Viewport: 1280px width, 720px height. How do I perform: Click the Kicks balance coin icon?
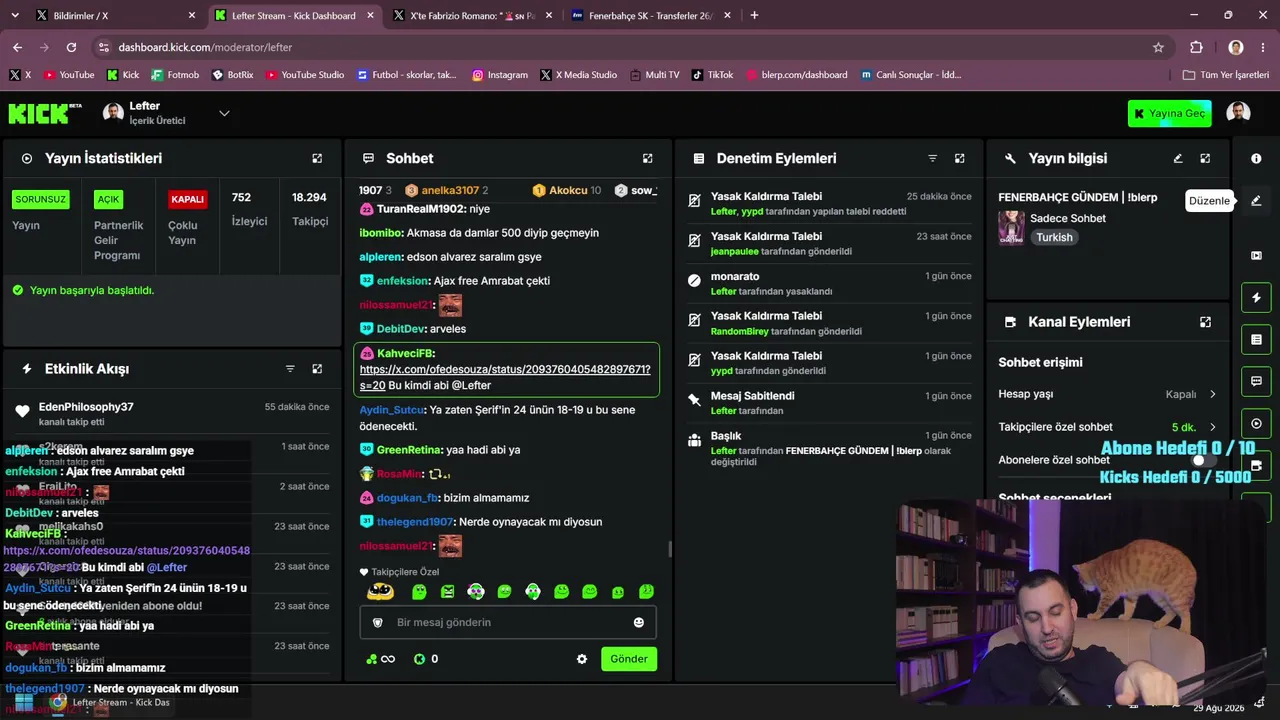tap(419, 659)
